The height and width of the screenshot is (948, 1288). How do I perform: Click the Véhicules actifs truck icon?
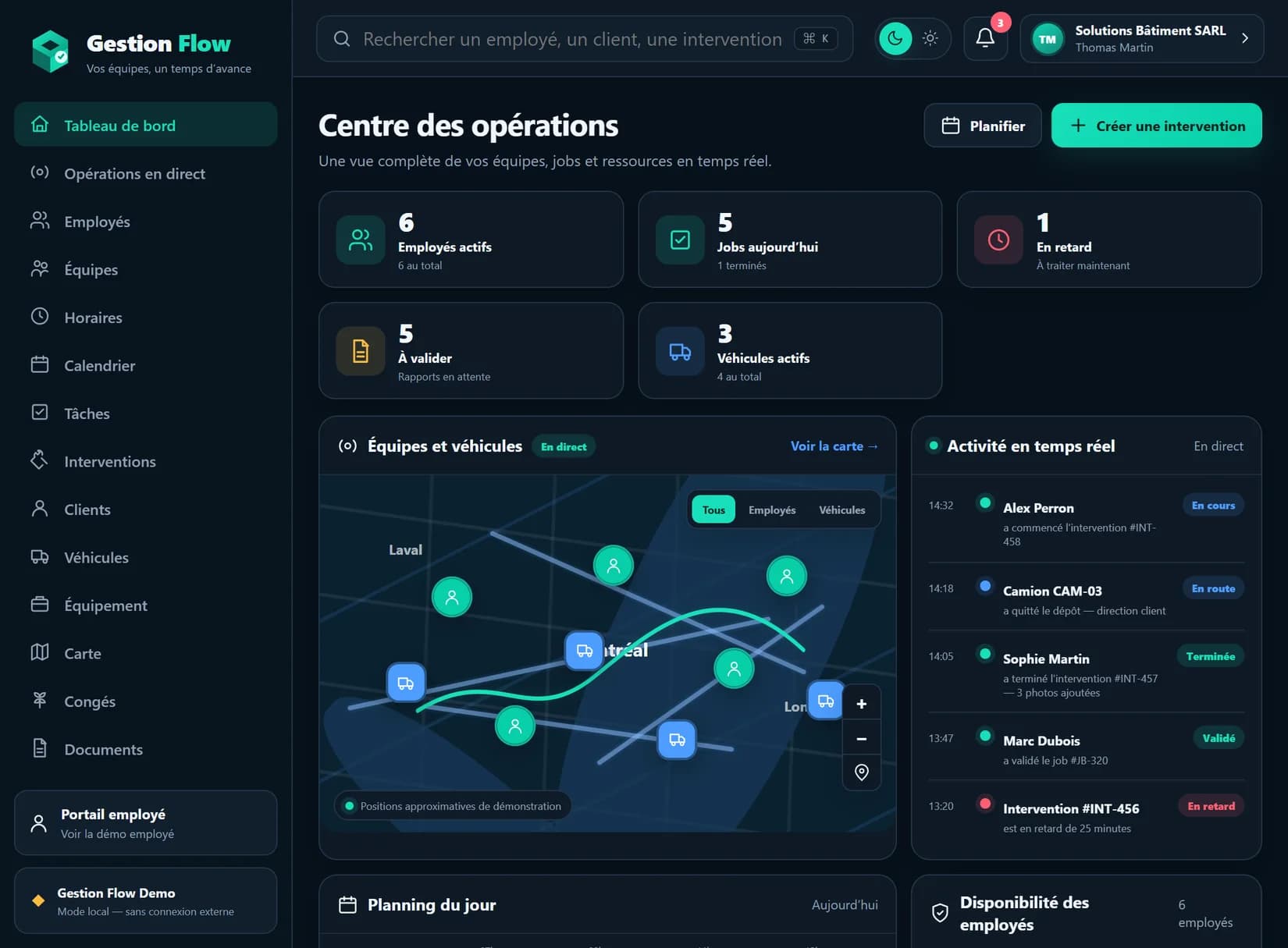(x=680, y=351)
